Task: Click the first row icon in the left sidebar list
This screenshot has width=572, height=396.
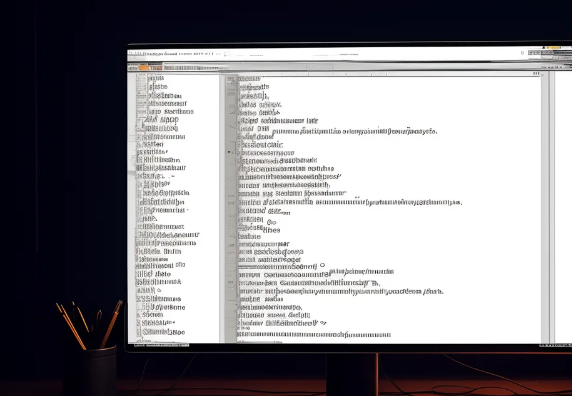Action: 142,79
